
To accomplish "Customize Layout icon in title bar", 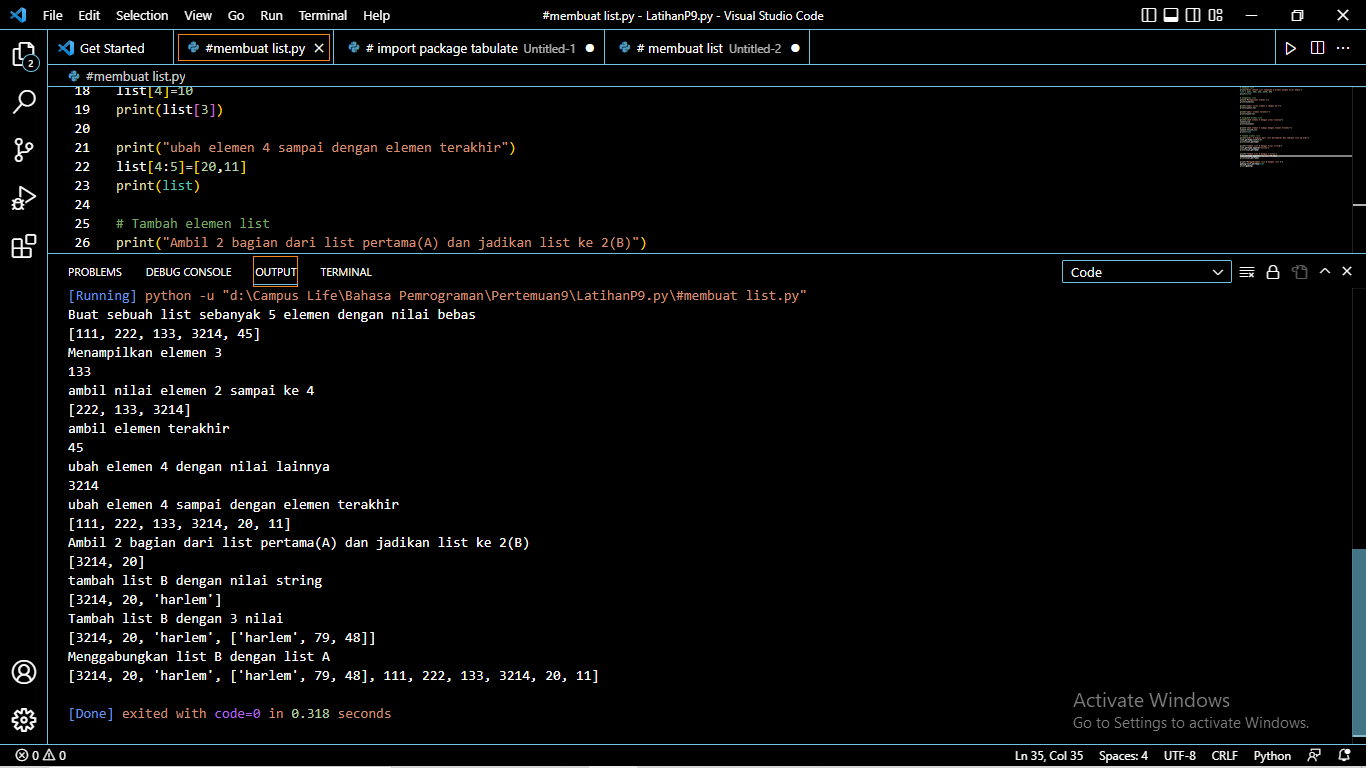I will (x=1215, y=16).
